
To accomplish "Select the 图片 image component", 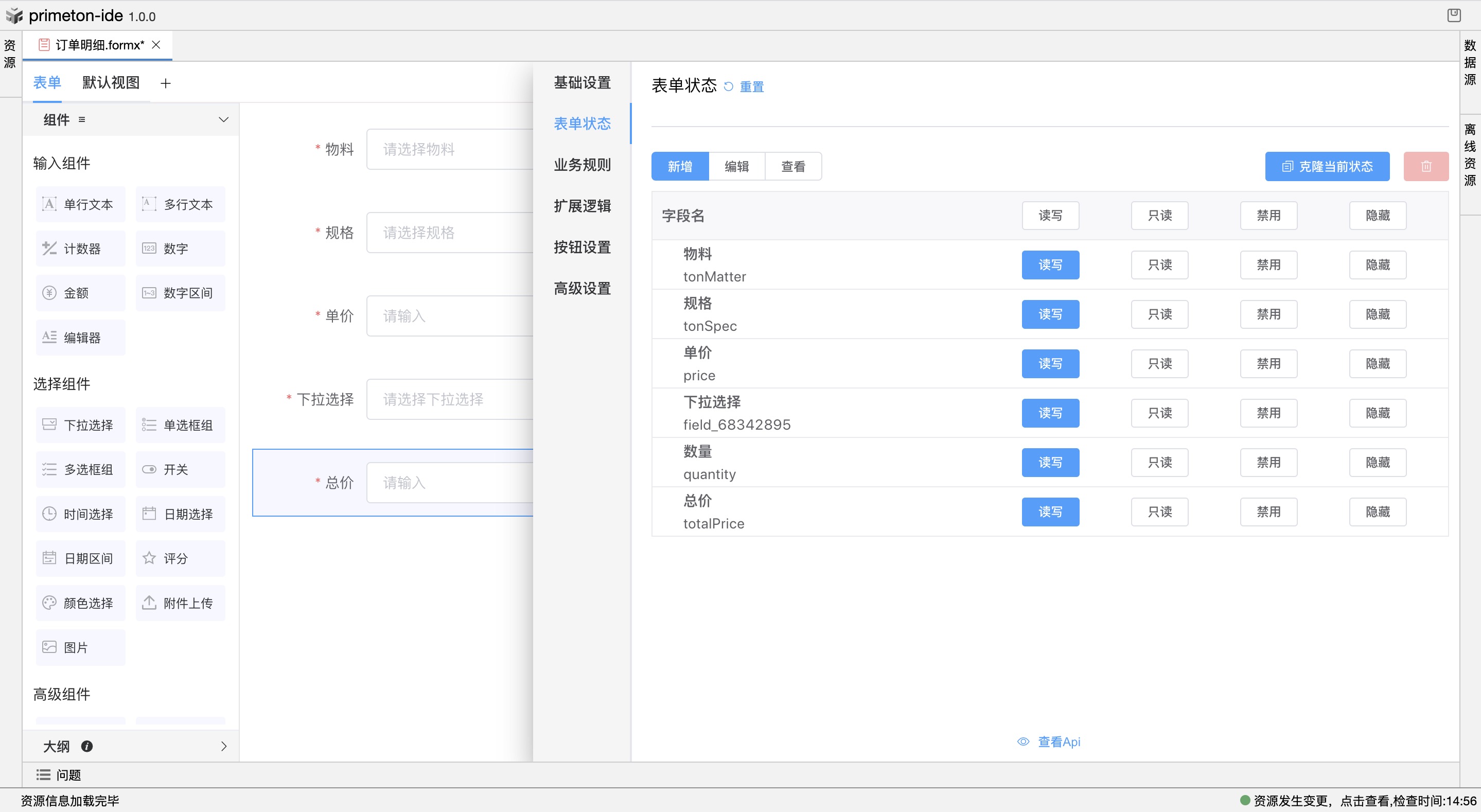I will 80,647.
